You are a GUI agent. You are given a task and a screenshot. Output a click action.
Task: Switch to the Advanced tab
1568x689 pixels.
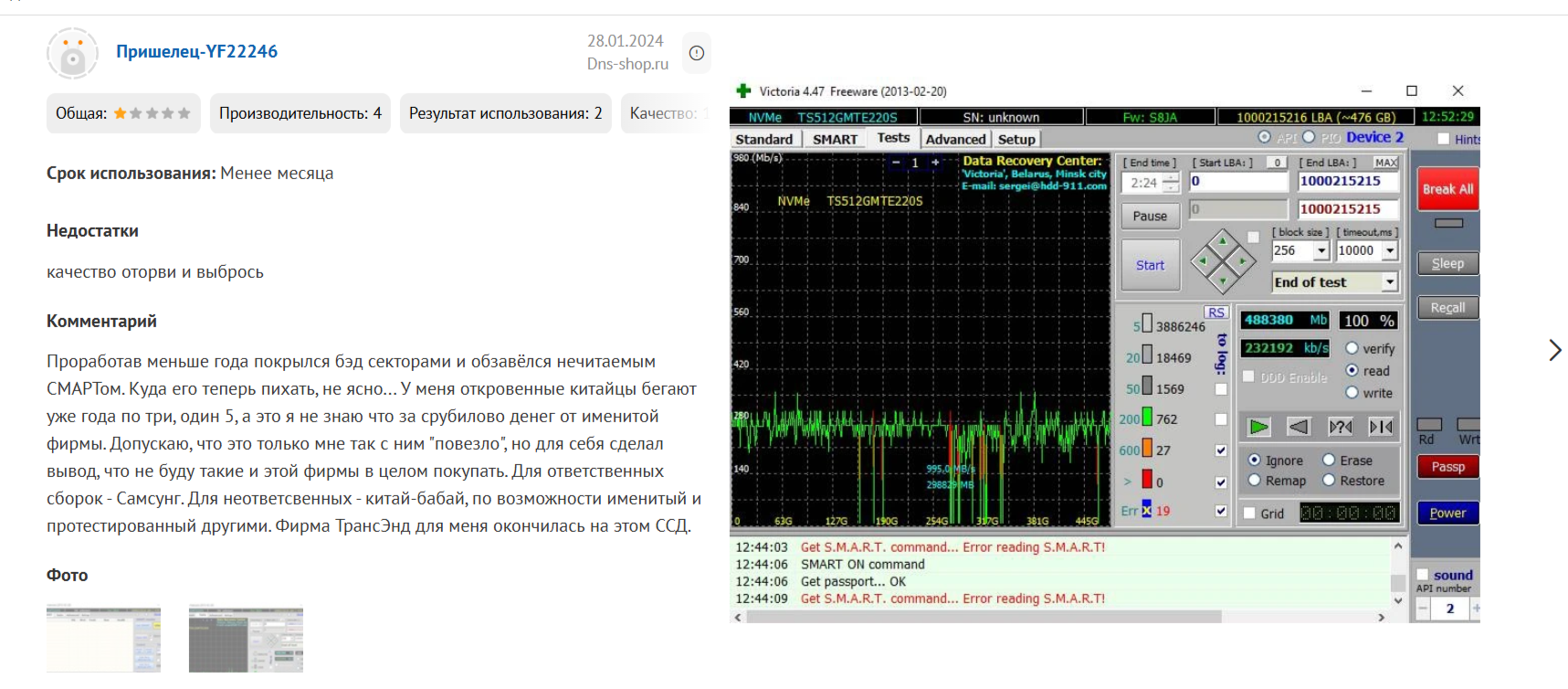coord(955,139)
